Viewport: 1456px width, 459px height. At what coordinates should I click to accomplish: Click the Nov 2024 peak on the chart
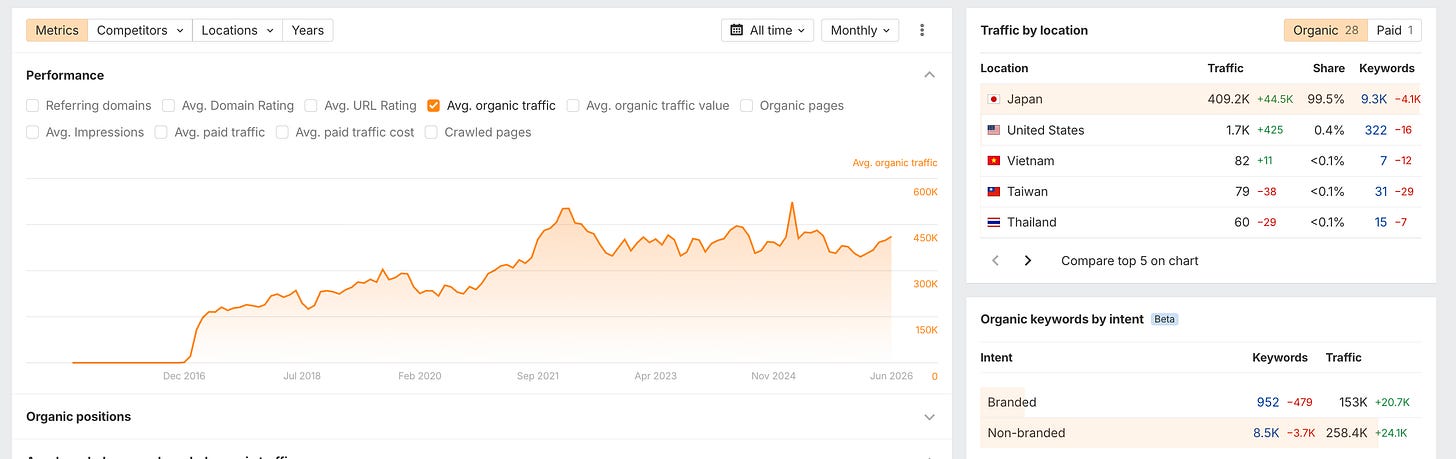pyautogui.click(x=792, y=203)
